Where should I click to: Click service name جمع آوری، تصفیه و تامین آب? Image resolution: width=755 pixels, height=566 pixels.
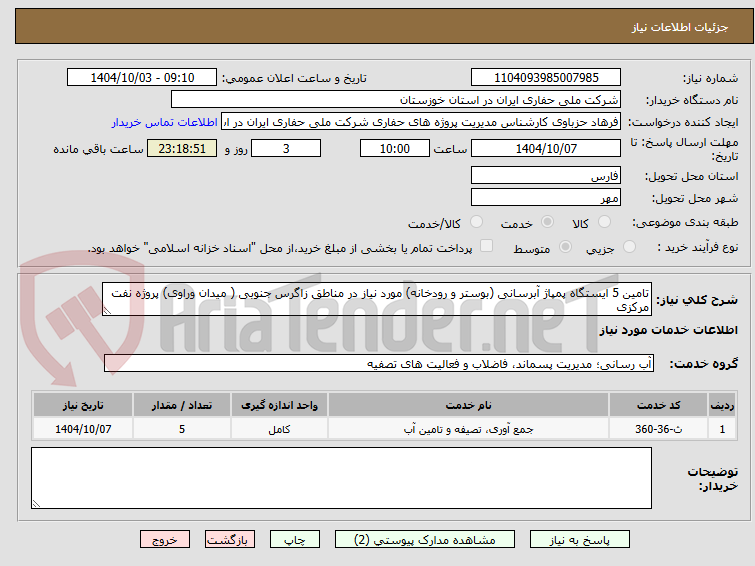[x=469, y=429]
